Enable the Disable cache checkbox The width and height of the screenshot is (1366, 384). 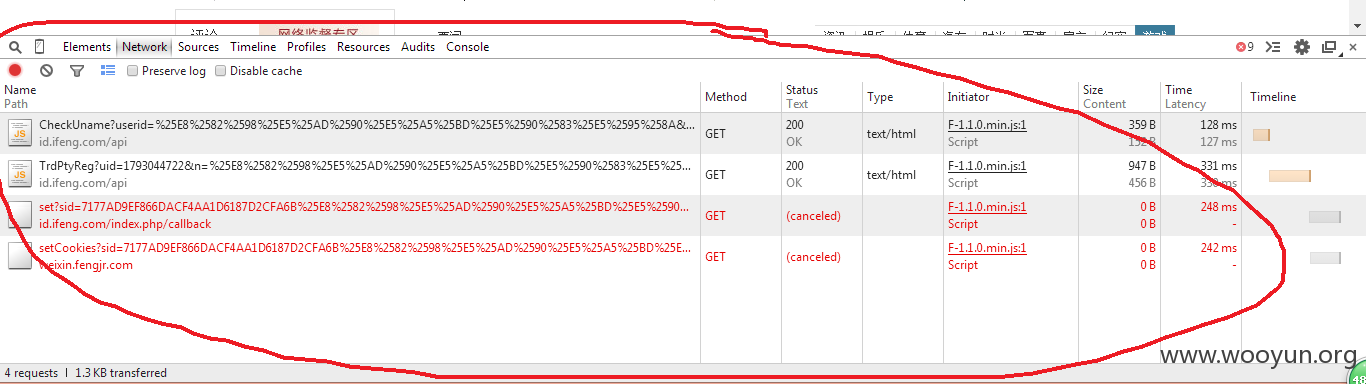coord(221,71)
